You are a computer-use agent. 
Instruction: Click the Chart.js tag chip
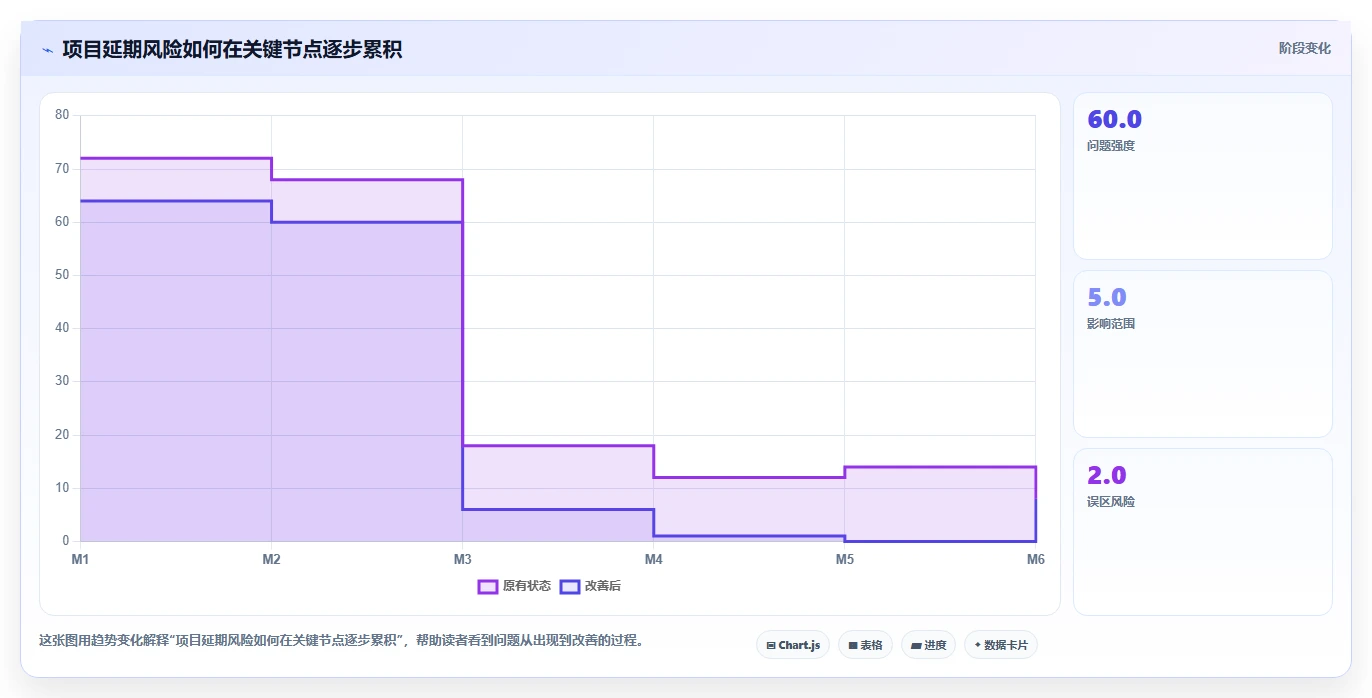(x=793, y=645)
